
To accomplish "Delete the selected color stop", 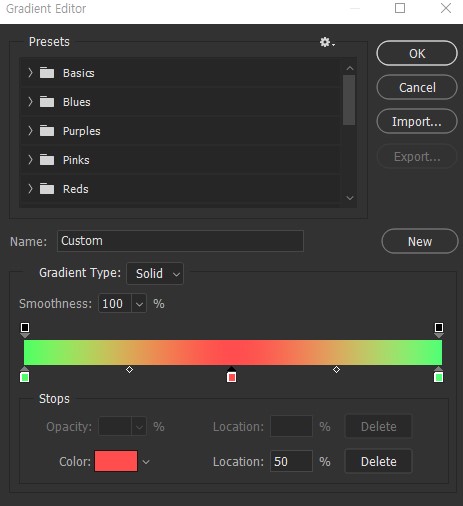I will [x=379, y=462].
